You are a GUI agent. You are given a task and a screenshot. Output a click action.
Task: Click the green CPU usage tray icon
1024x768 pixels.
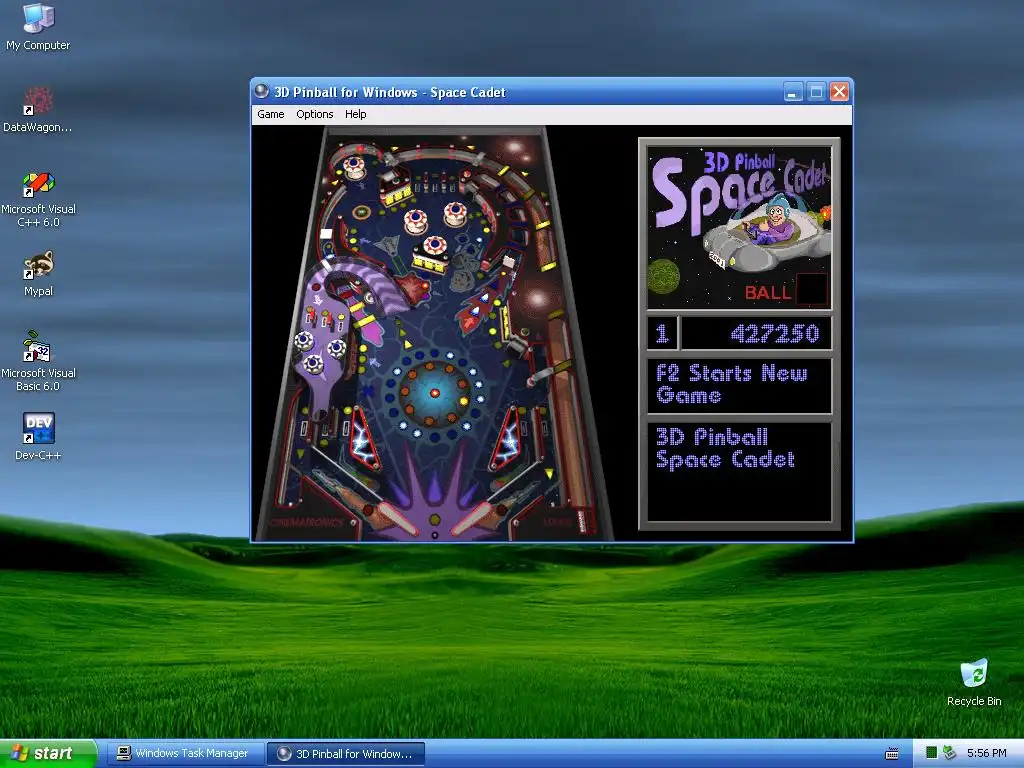pos(931,753)
